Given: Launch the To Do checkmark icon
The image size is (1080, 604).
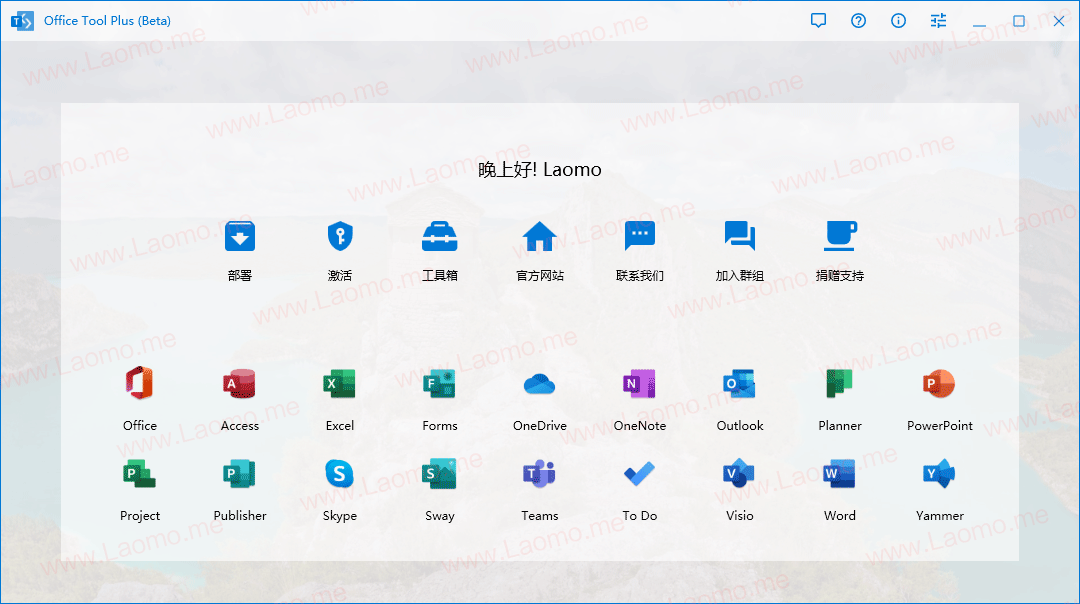Looking at the screenshot, I should coord(640,474).
